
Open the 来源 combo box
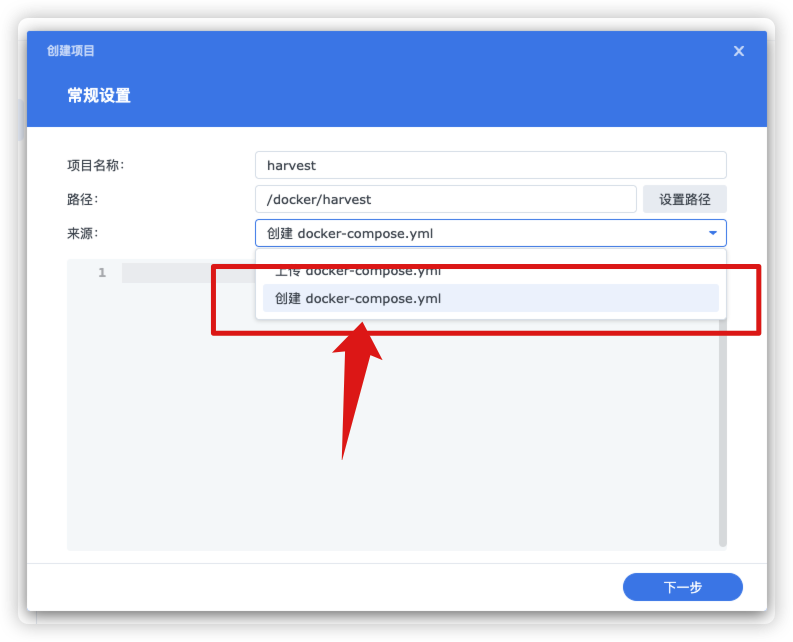[480, 233]
